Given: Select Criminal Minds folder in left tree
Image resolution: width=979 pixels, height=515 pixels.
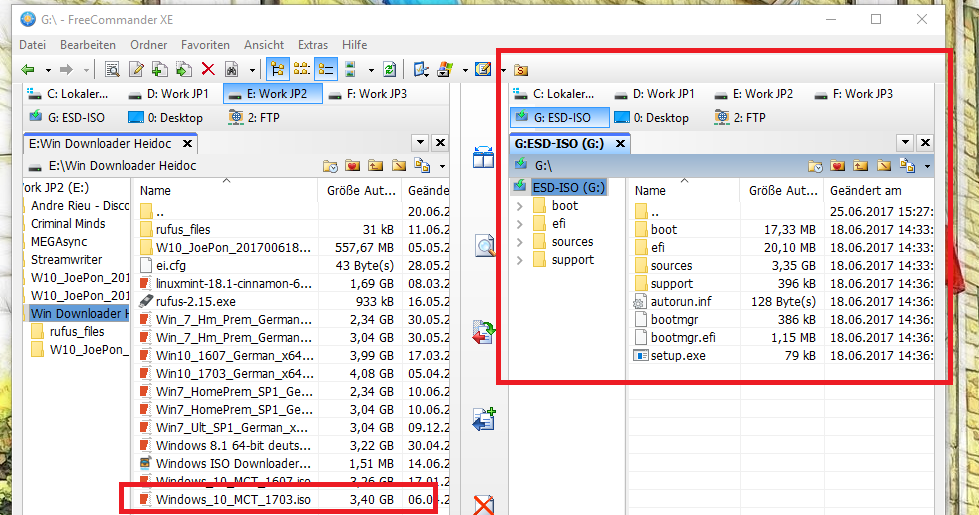Looking at the screenshot, I should (68, 223).
